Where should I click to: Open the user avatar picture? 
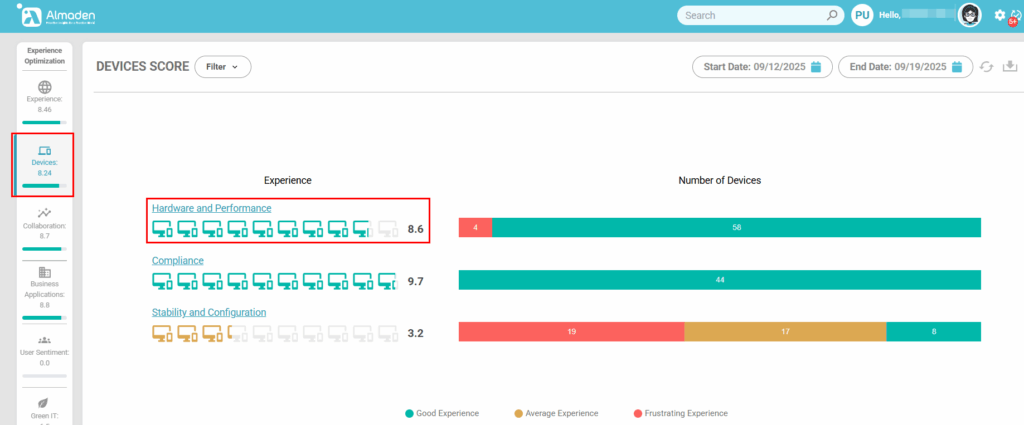969,15
